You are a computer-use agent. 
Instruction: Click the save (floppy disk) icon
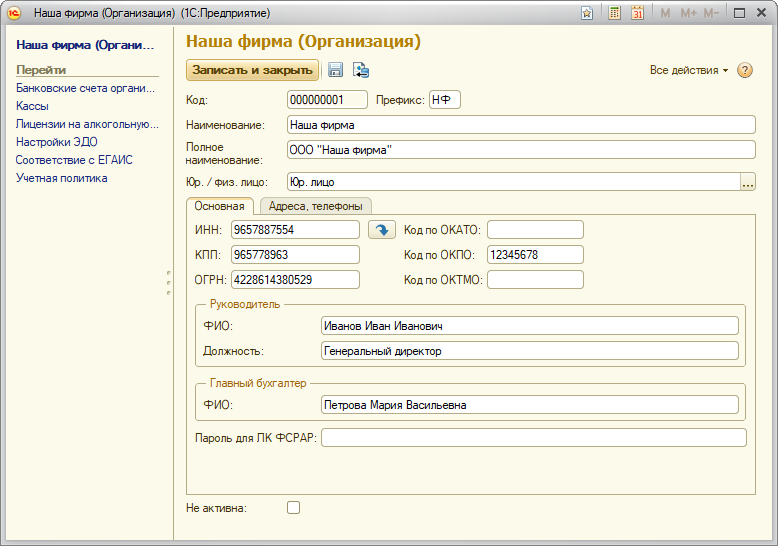pos(336,70)
